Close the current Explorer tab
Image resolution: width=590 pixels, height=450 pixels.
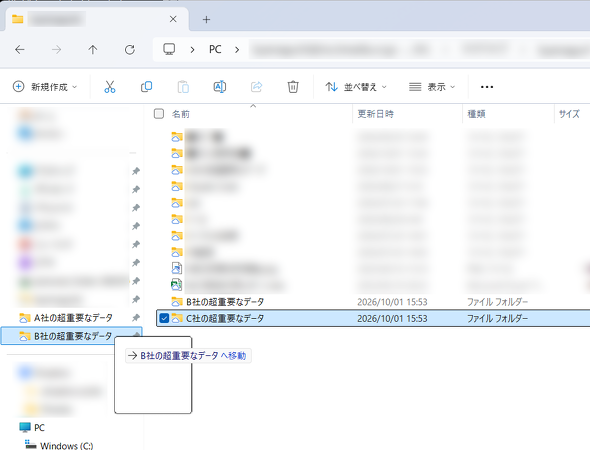[x=173, y=19]
